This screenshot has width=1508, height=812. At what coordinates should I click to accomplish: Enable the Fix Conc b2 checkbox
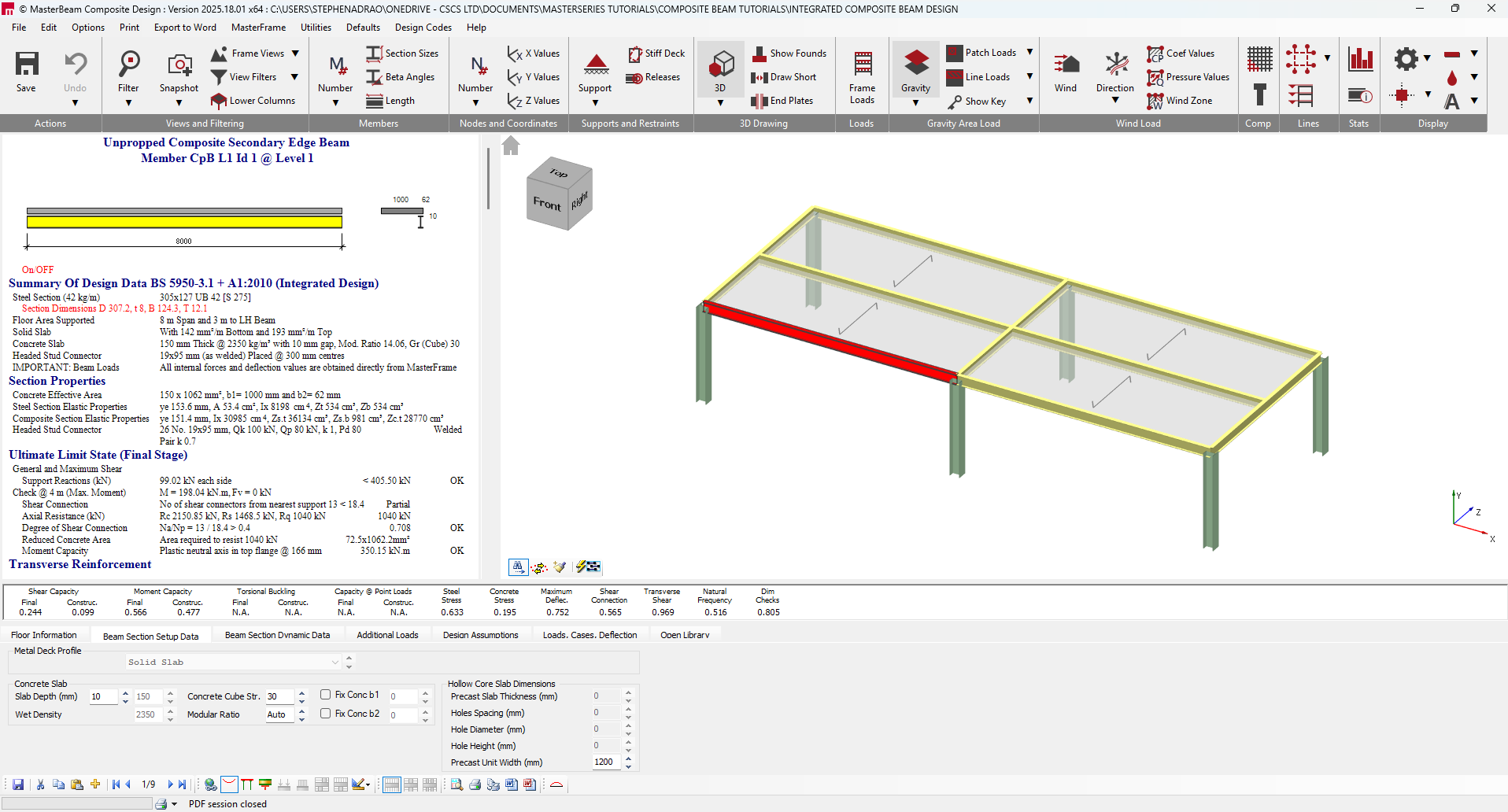325,714
